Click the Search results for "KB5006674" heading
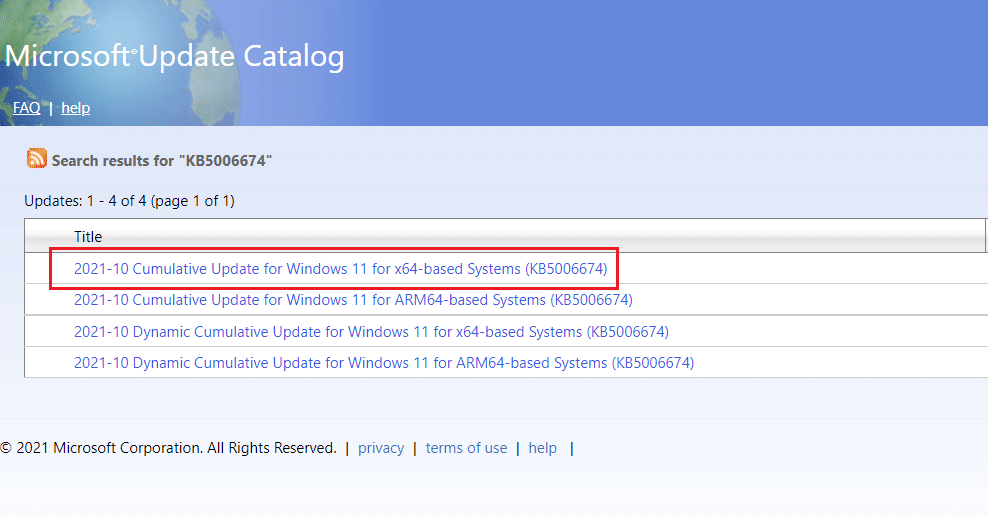This screenshot has height=518, width=988. [x=162, y=160]
